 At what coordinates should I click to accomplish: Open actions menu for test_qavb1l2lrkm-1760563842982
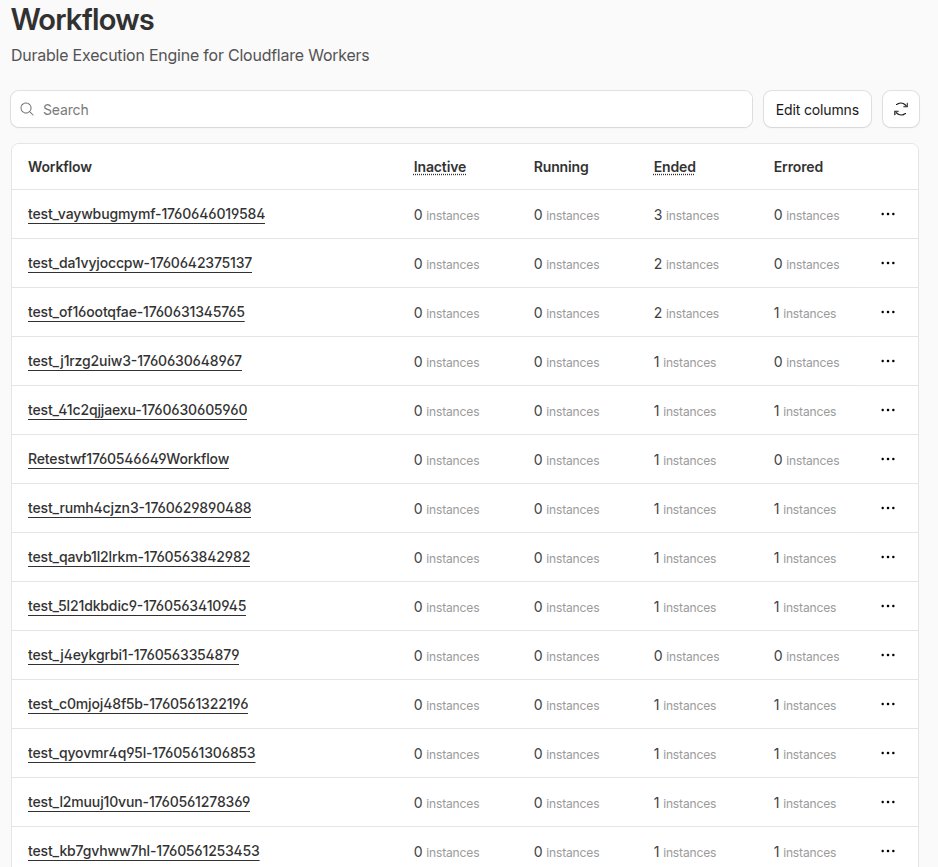tap(888, 558)
